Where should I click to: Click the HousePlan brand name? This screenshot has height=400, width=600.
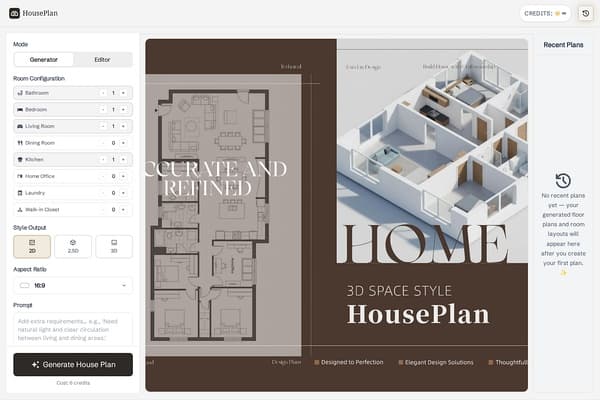point(40,13)
